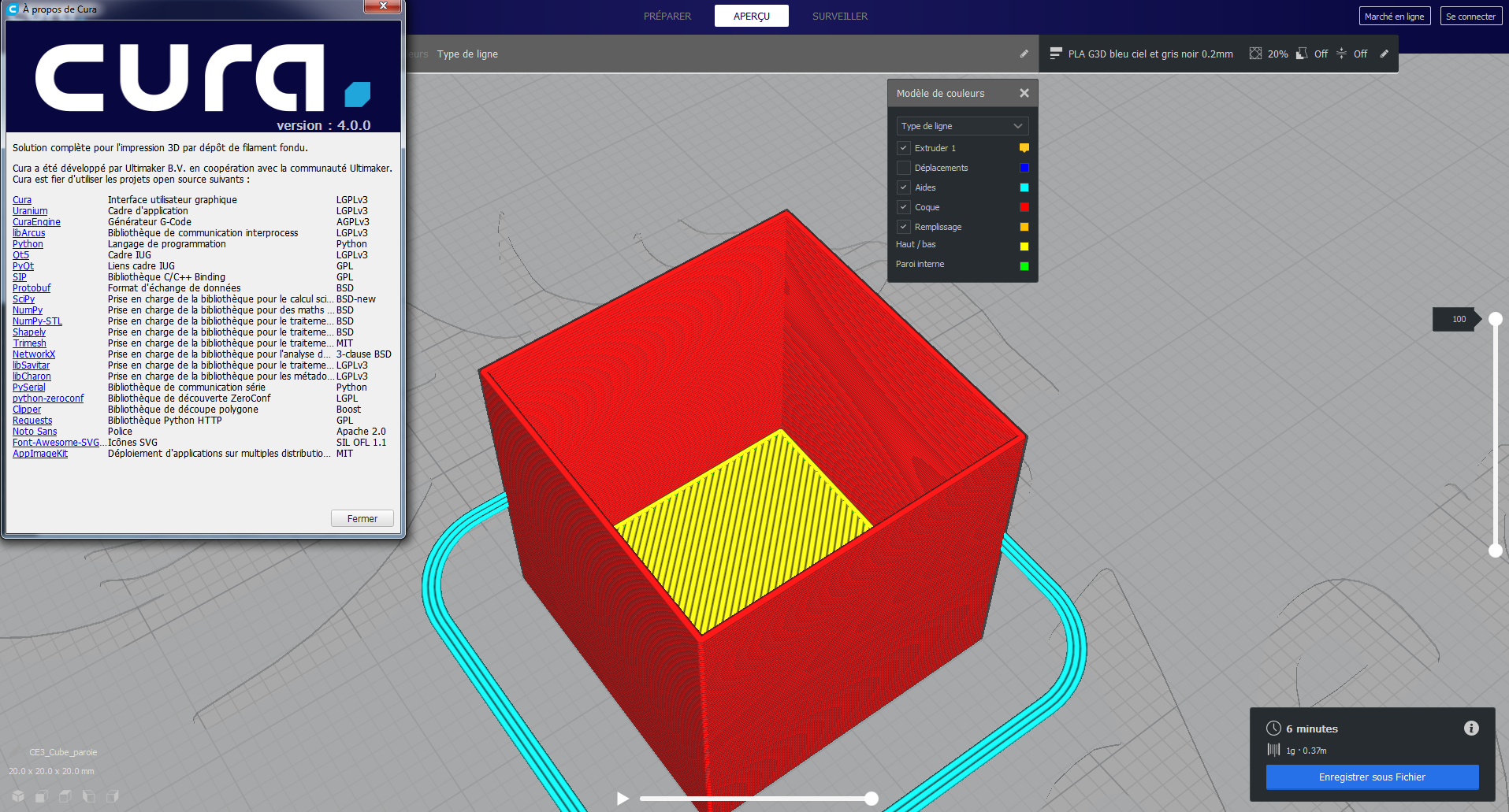This screenshot has height=812, width=1509.
Task: Close the Modèle de couleurs panel
Action: (1024, 93)
